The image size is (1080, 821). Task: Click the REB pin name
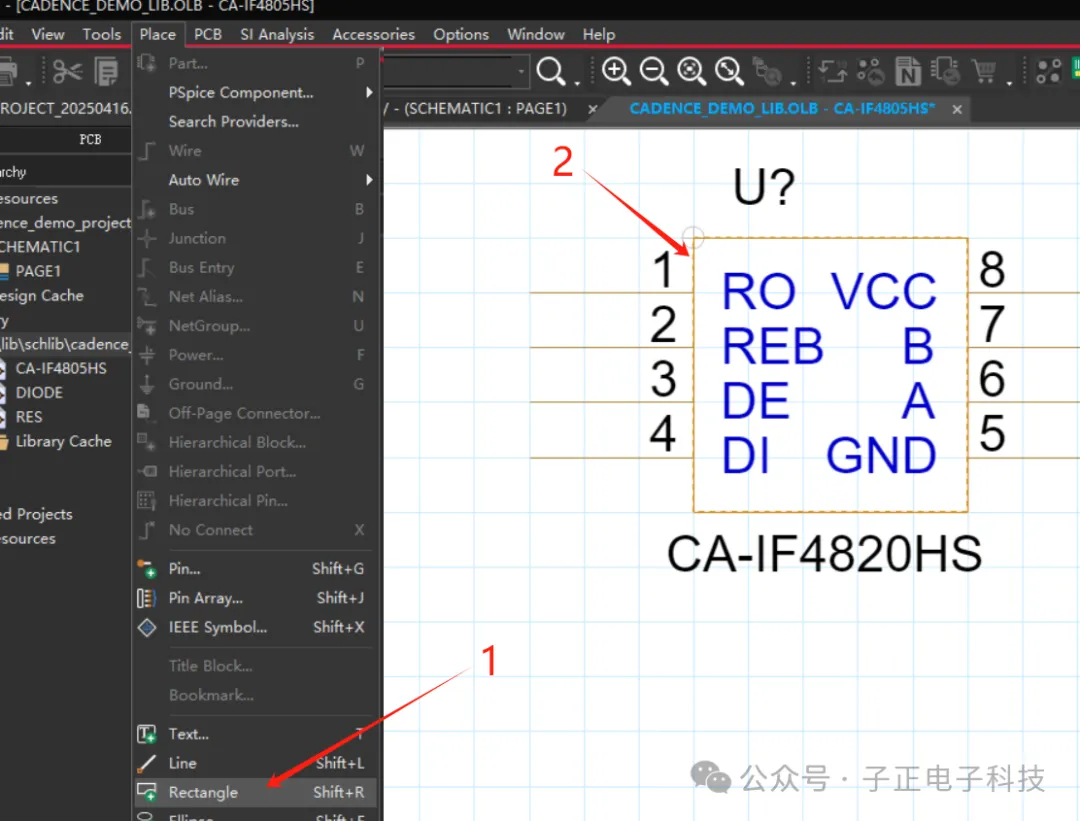coord(773,346)
